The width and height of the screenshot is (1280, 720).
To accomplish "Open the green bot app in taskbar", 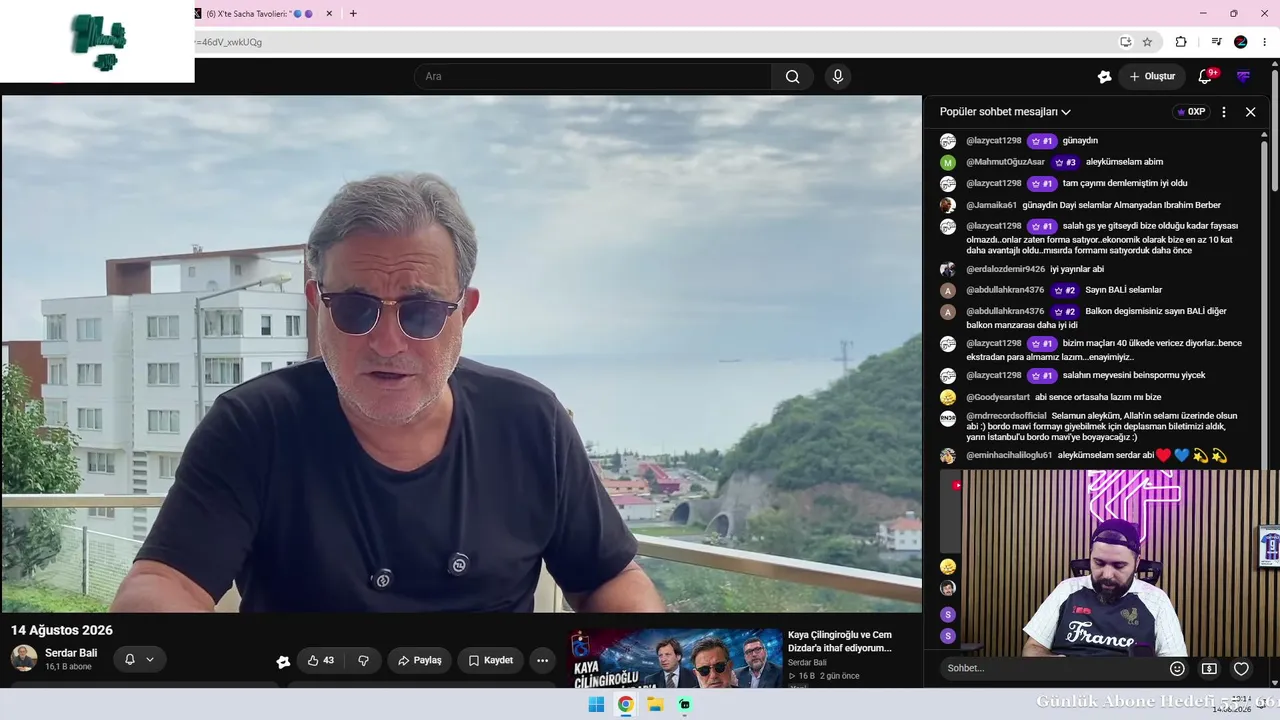I will [685, 704].
